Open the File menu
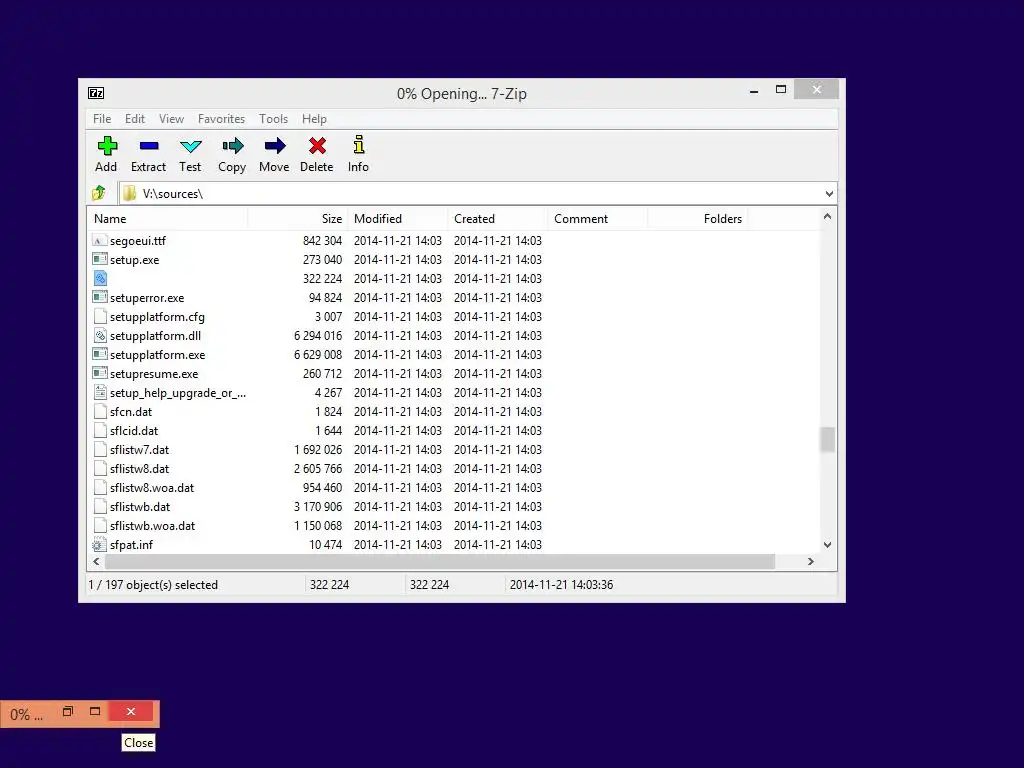 (x=102, y=119)
